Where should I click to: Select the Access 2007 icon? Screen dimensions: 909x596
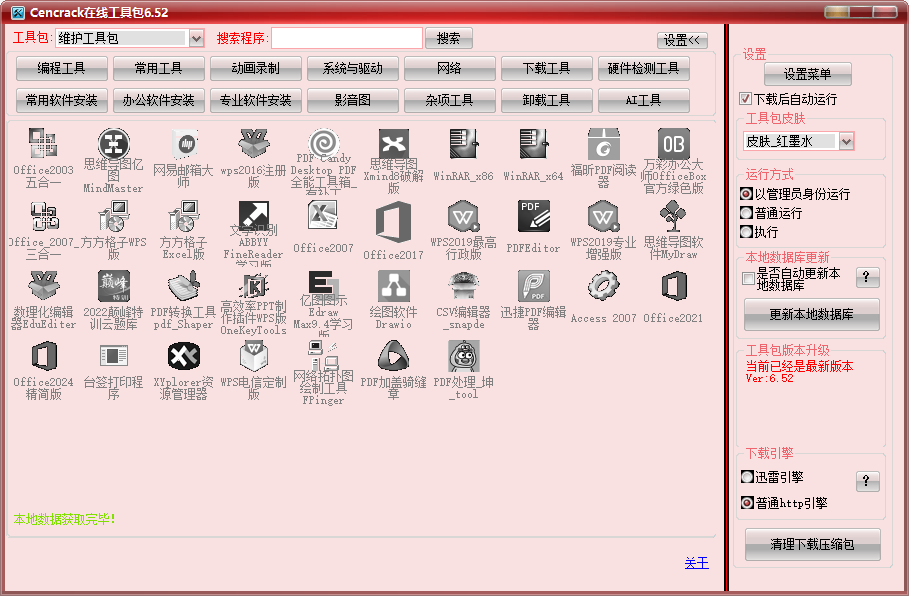(602, 288)
